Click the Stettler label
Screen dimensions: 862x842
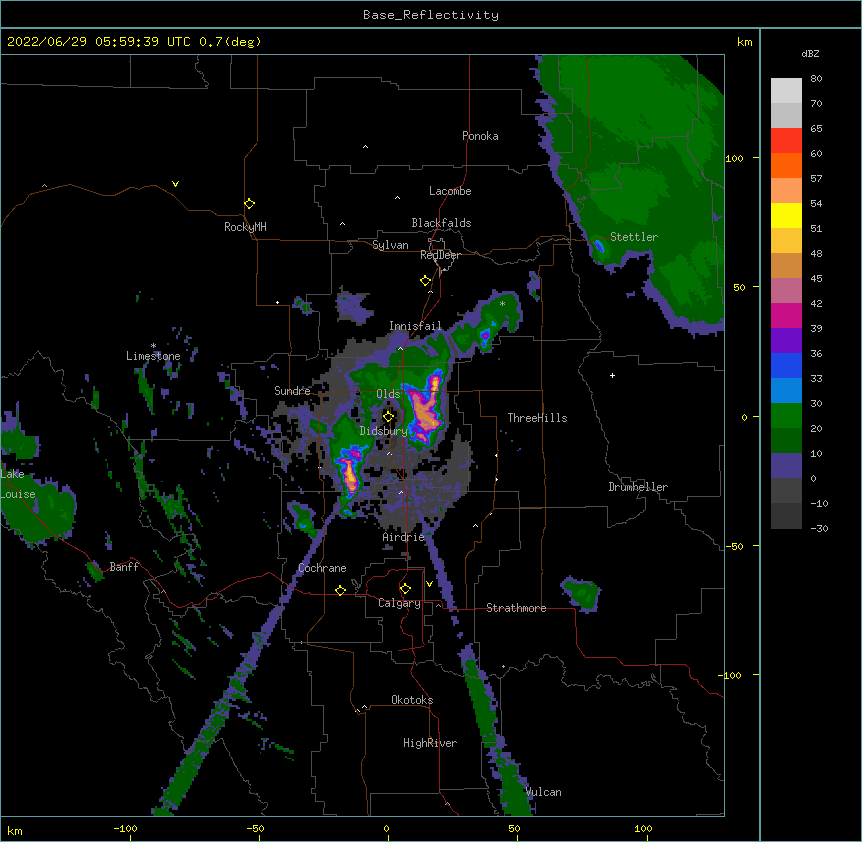point(633,237)
